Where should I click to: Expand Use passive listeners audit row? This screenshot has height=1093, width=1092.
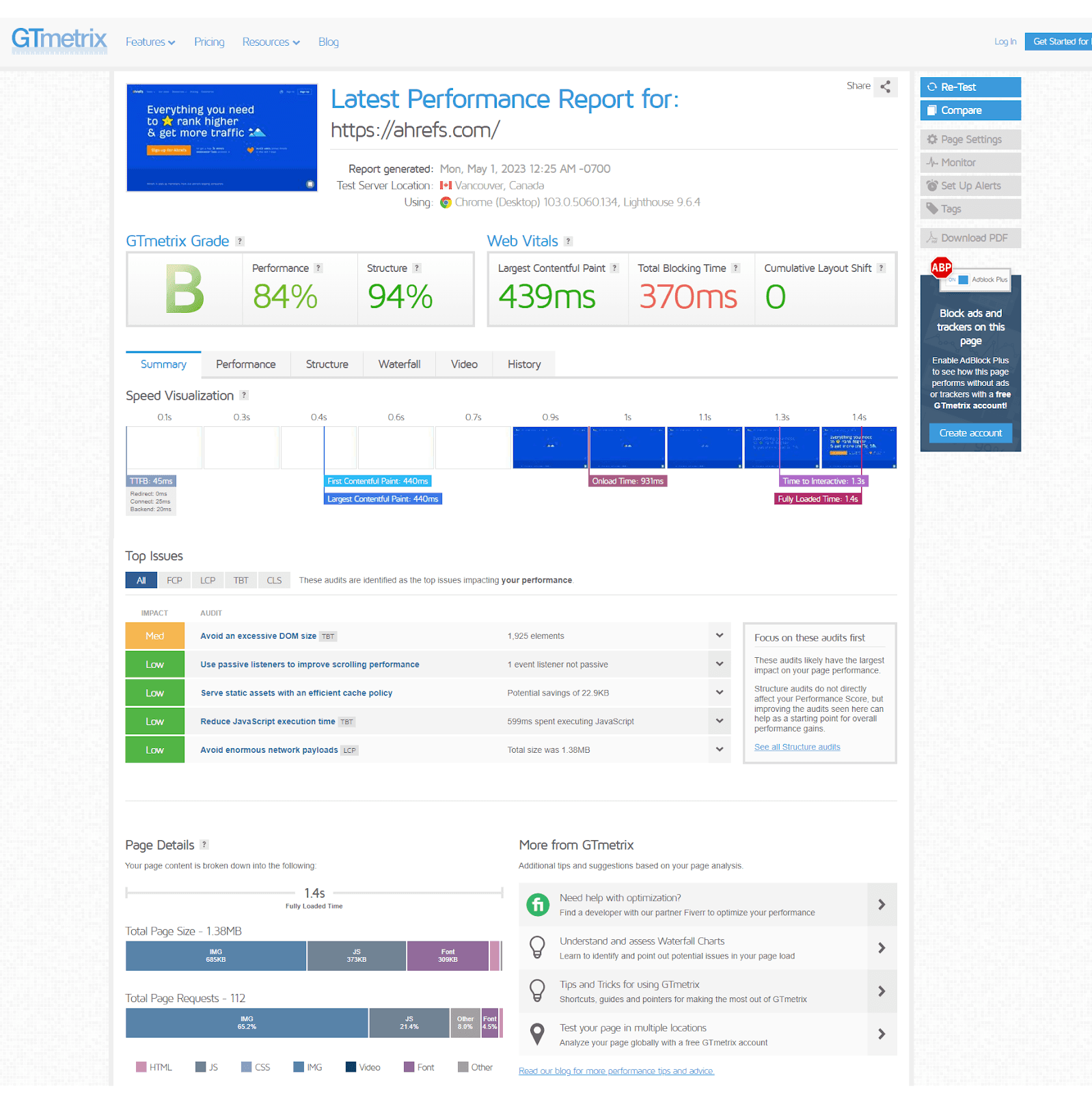pyautogui.click(x=720, y=664)
